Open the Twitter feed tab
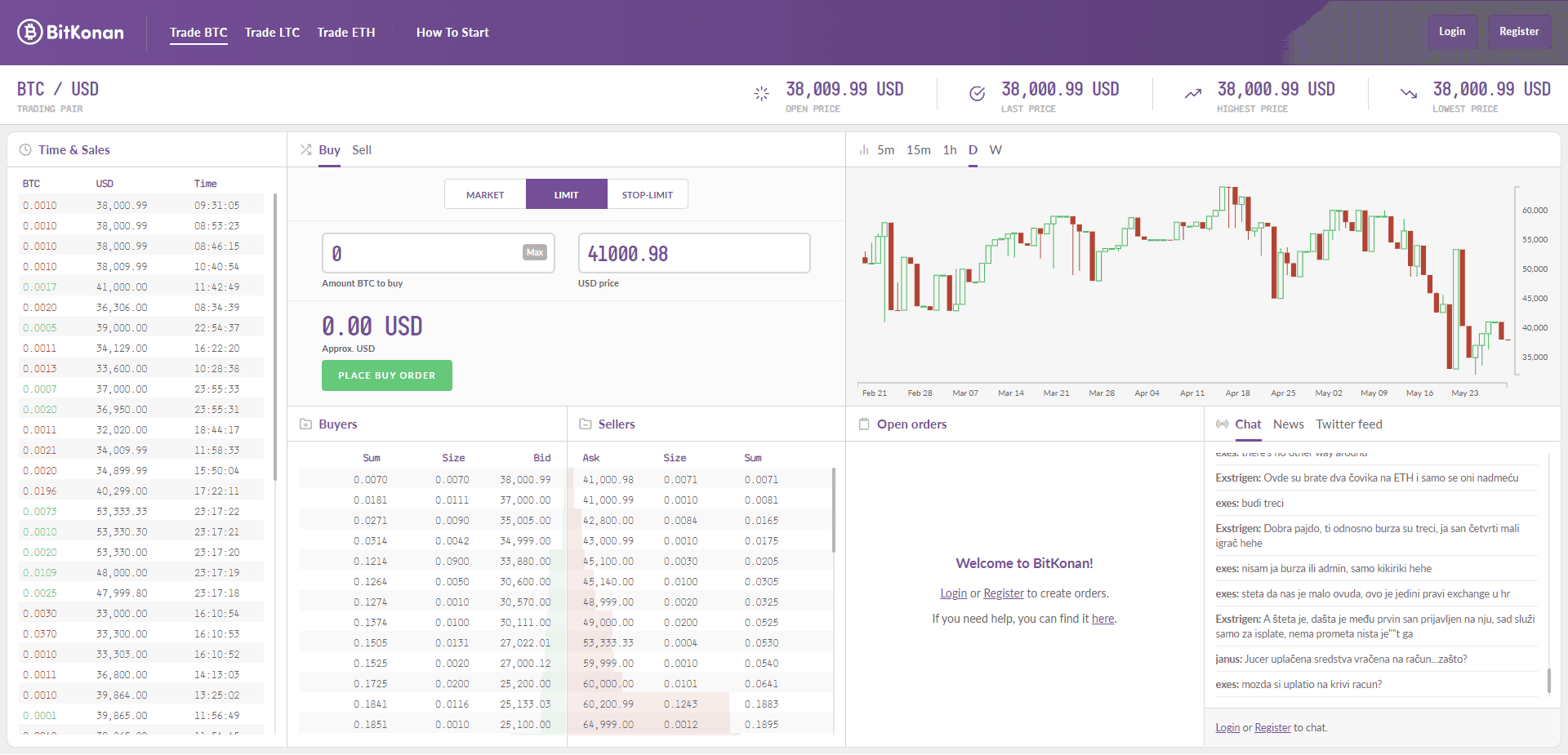1568x755 pixels. click(x=1348, y=424)
